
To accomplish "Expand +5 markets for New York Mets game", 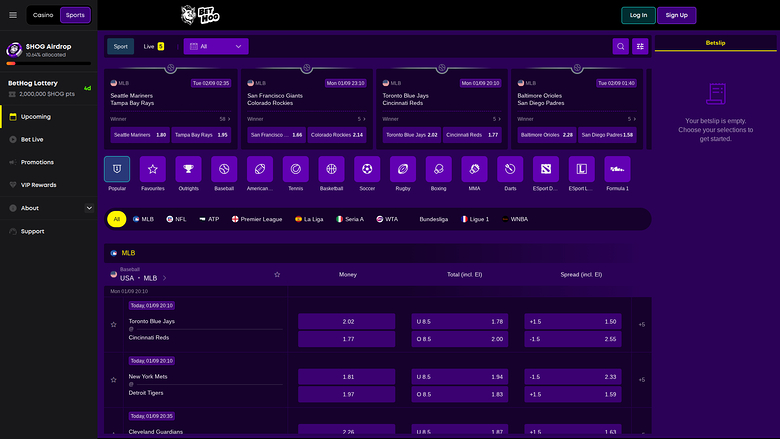I will (x=642, y=380).
